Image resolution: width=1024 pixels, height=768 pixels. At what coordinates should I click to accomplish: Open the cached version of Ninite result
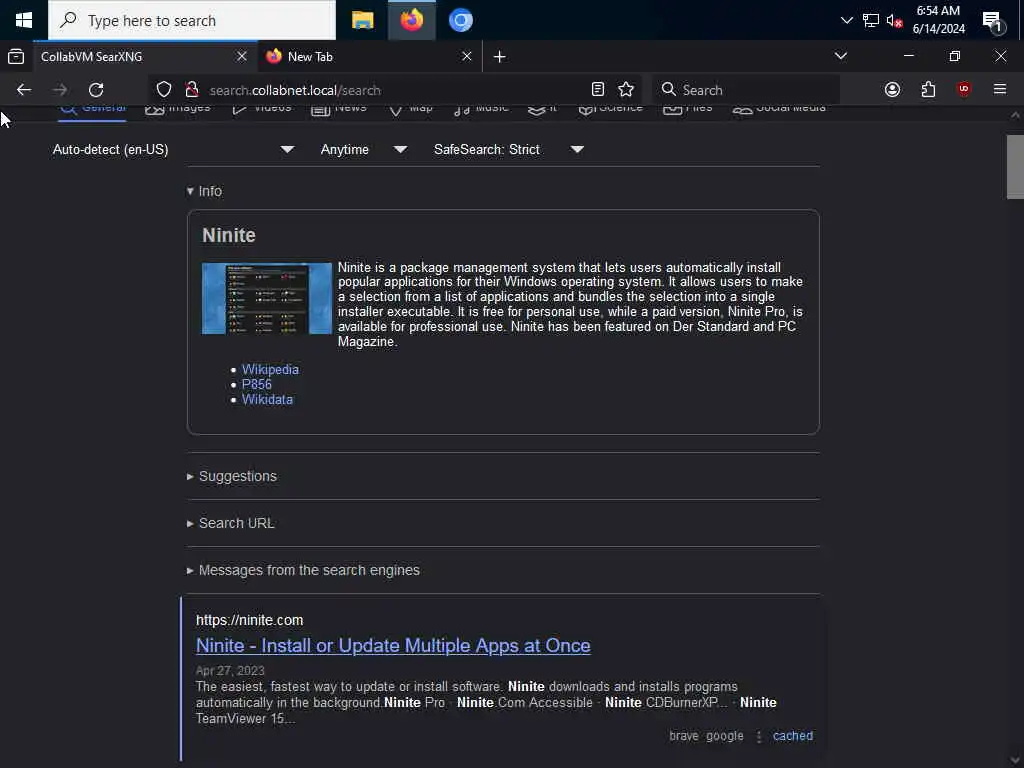coord(793,736)
